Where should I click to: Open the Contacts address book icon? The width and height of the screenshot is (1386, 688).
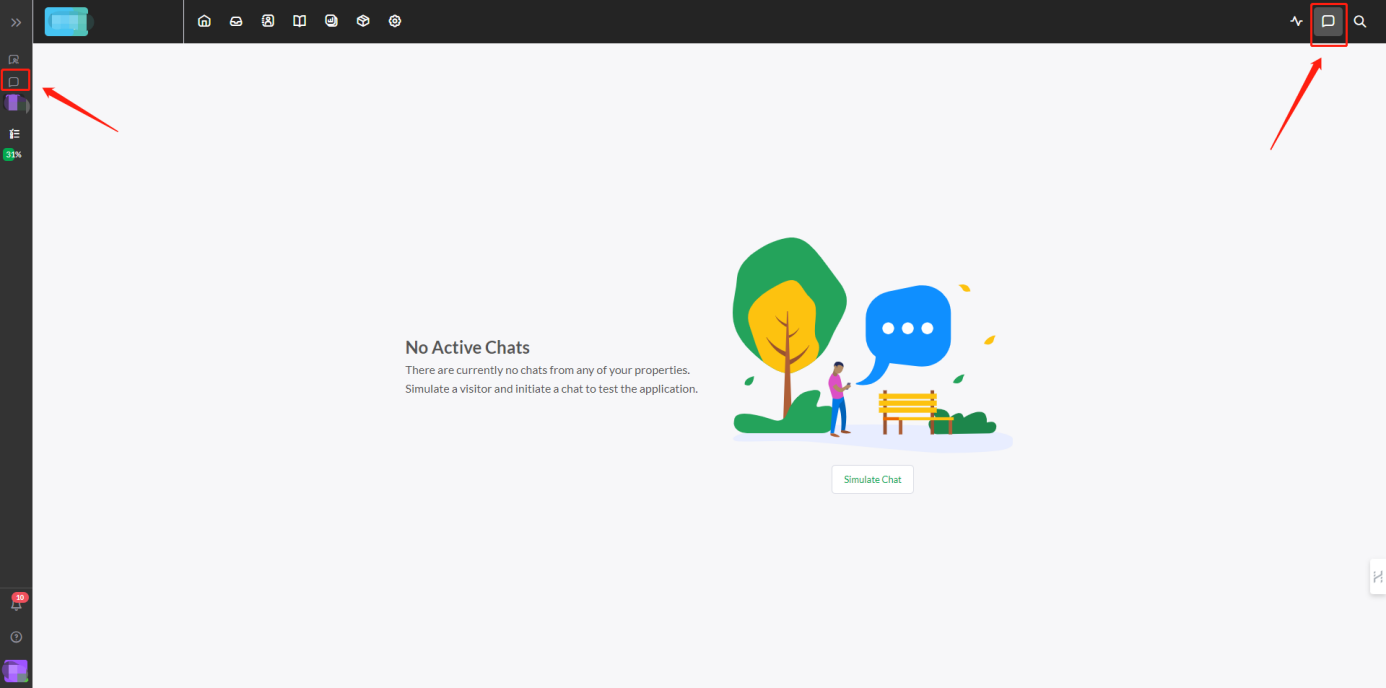point(268,21)
